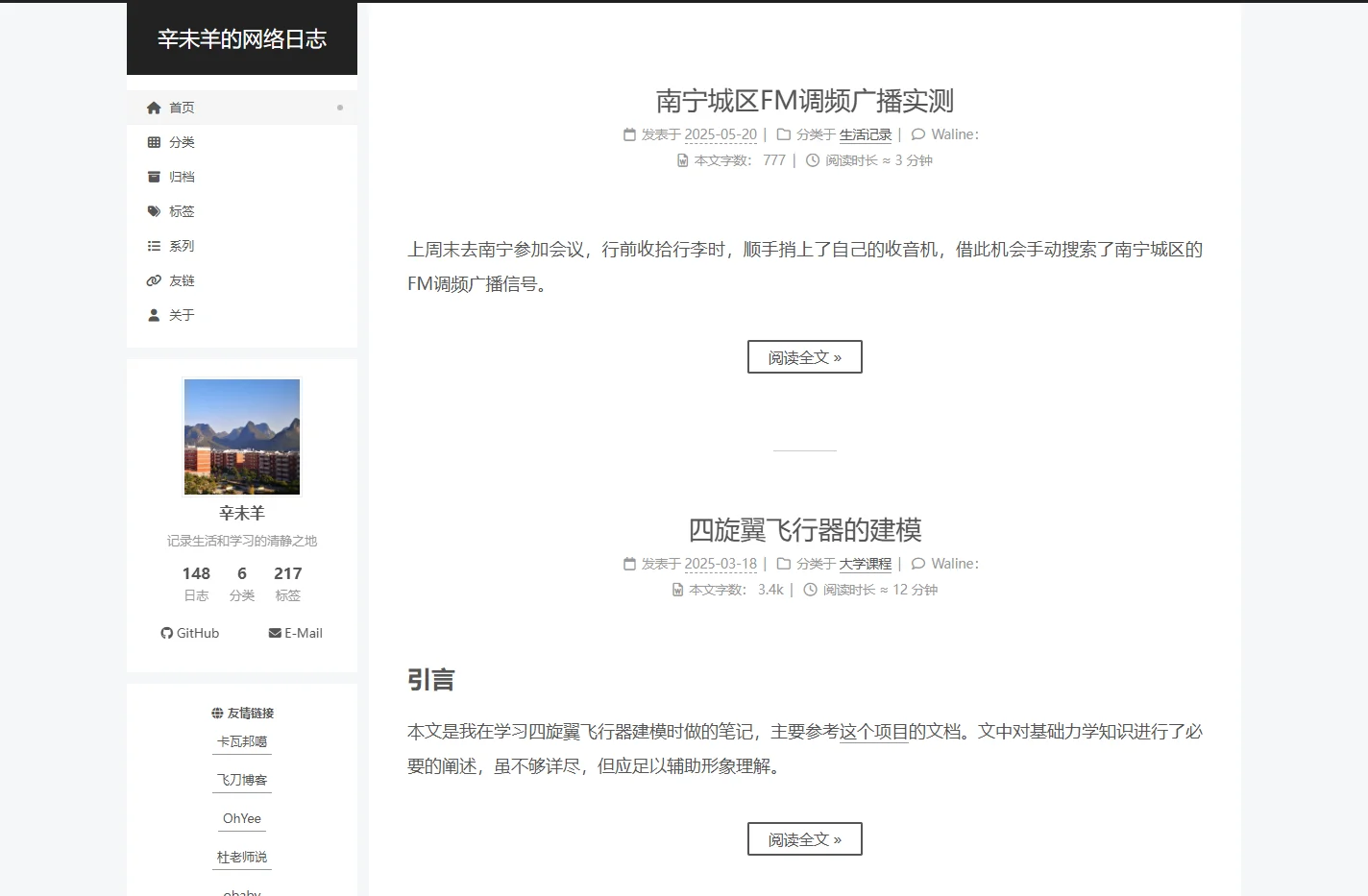The image size is (1368, 896).
Task: Click calendar icon before 发表于 2025-03-18
Action: pos(629,564)
